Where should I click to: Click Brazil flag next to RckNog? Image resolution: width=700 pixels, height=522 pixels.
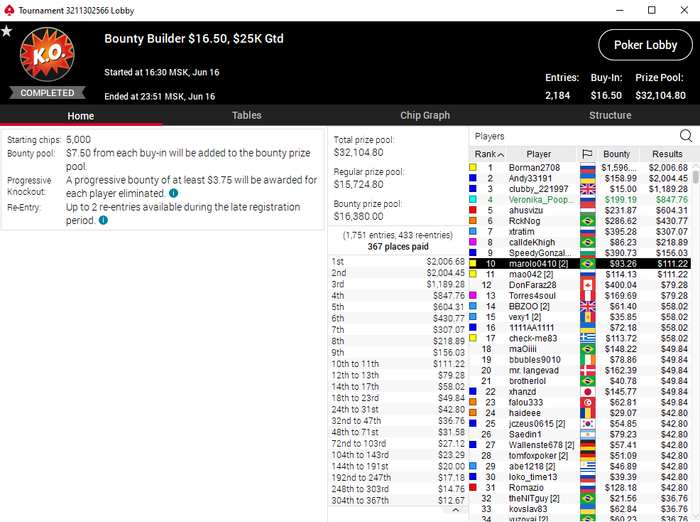(588, 221)
